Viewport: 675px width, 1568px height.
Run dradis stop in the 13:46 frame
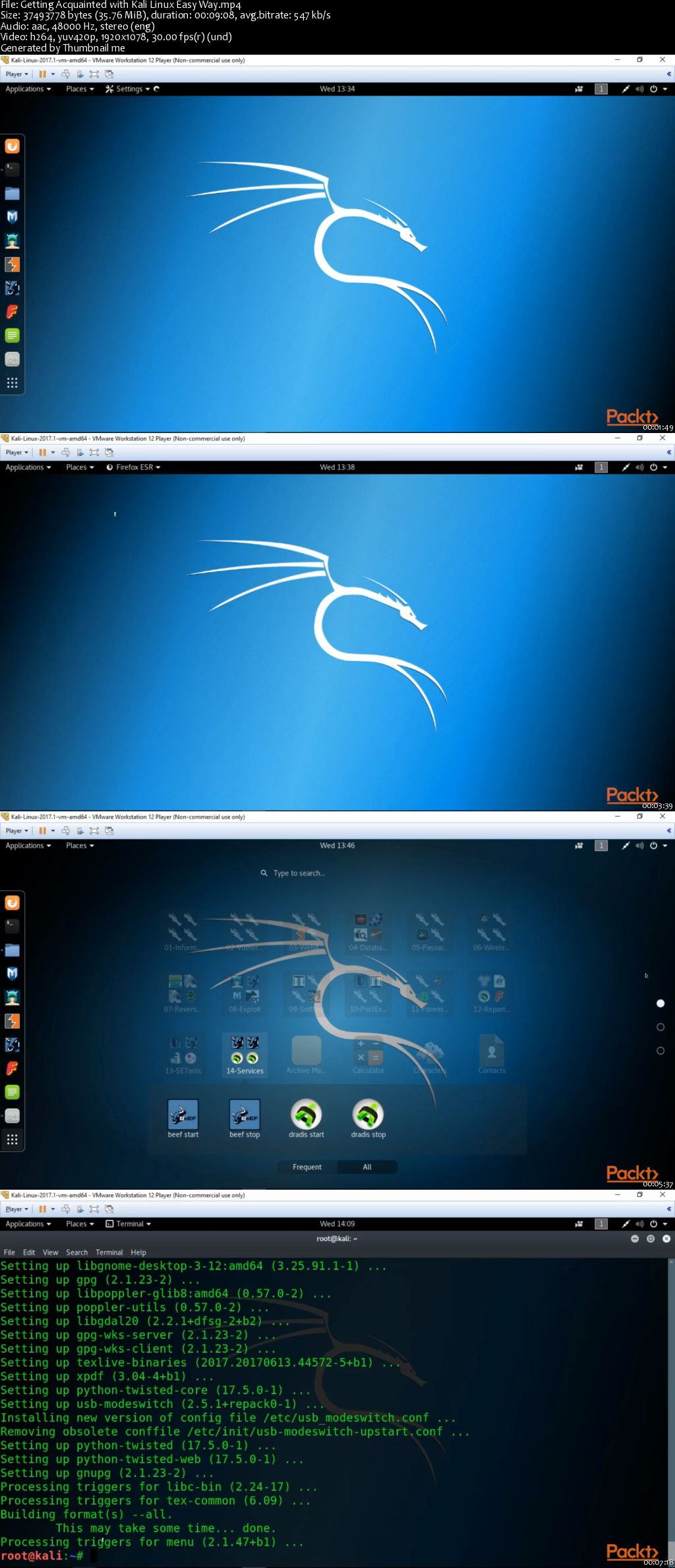pos(368,1119)
